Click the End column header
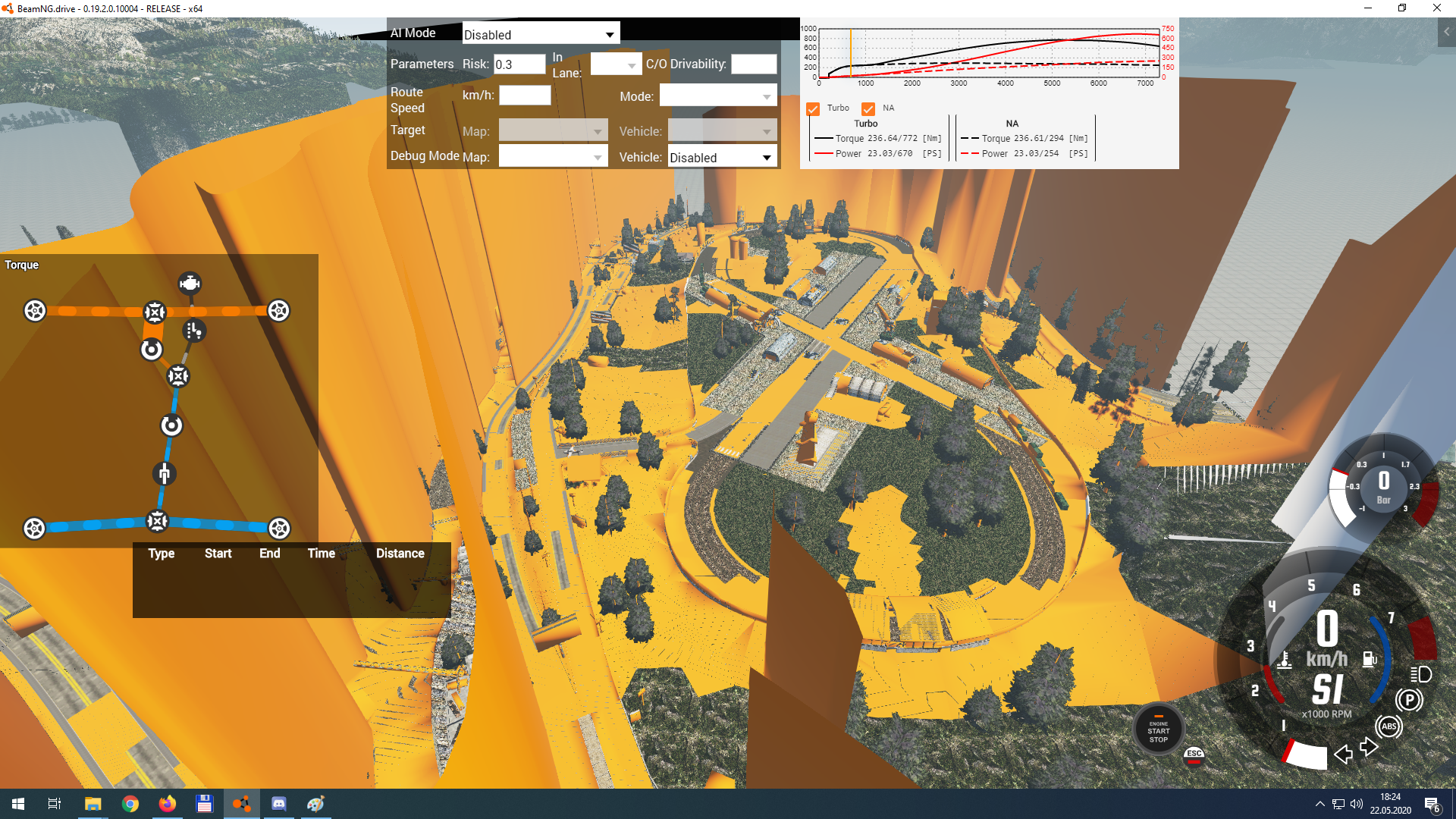Image resolution: width=1456 pixels, height=819 pixels. point(269,554)
